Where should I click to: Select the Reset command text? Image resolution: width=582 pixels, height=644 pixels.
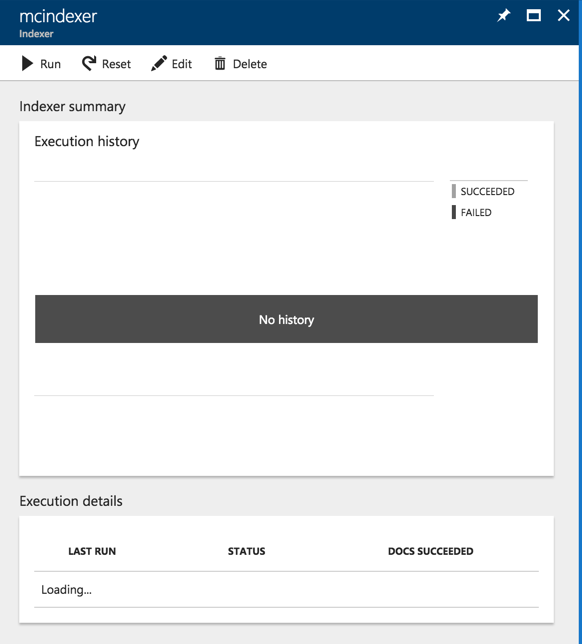116,64
